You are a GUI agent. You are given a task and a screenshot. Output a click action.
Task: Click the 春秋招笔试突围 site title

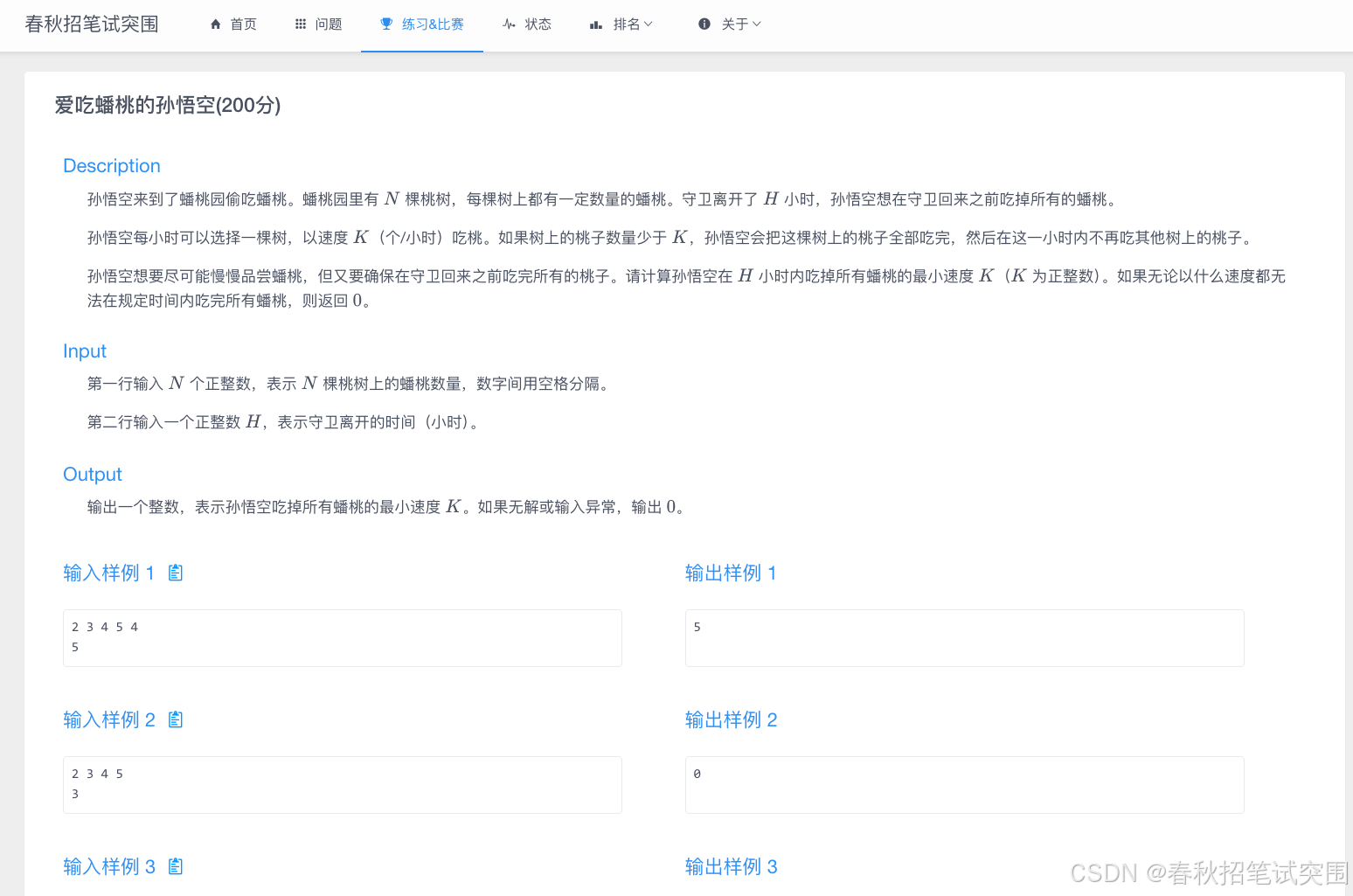point(91,24)
